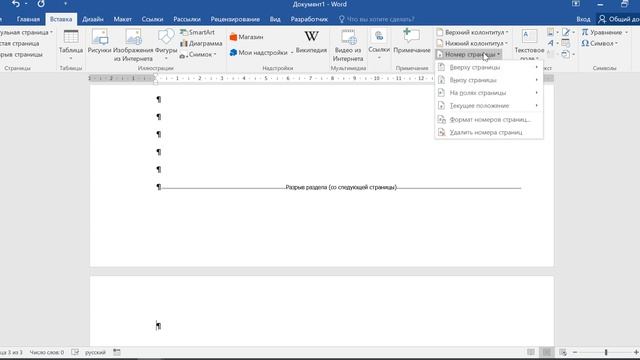Expand the Внизу страницы submenu
The image size is (640, 360).
pos(489,80)
